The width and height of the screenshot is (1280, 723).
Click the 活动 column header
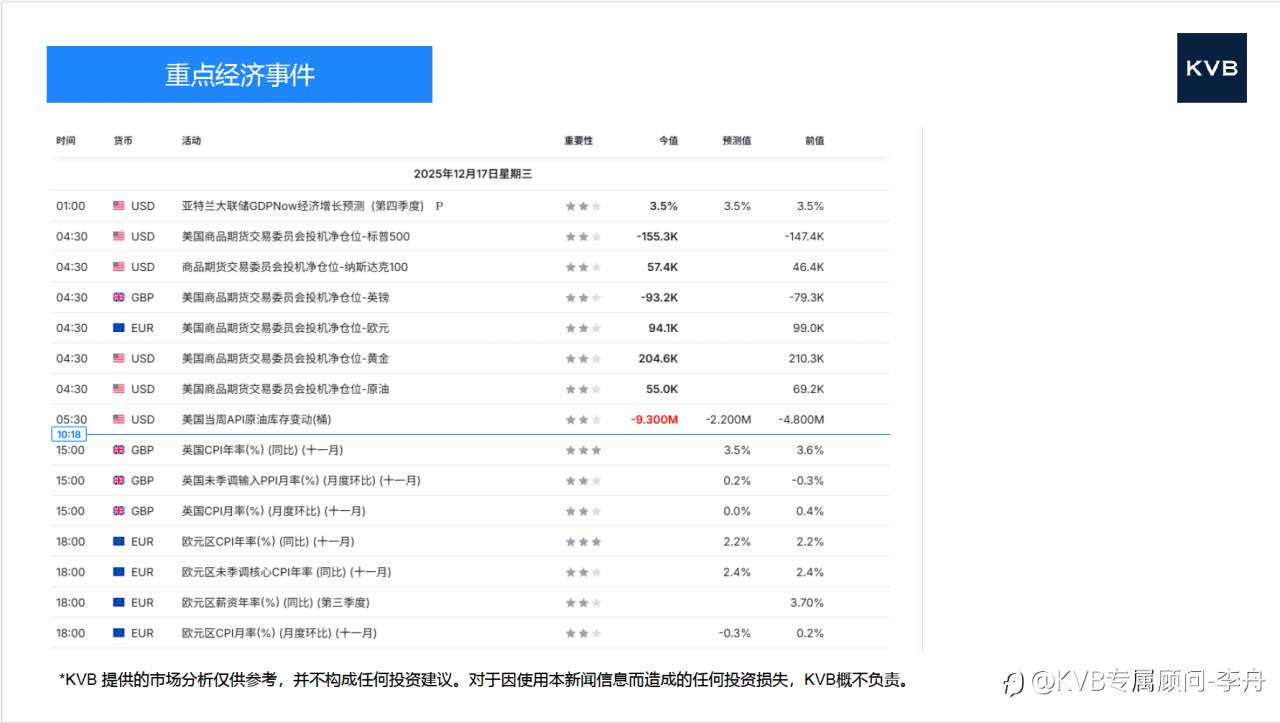(191, 140)
